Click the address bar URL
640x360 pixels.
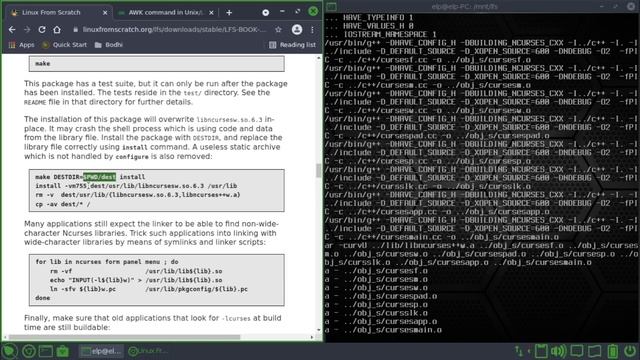pos(174,29)
